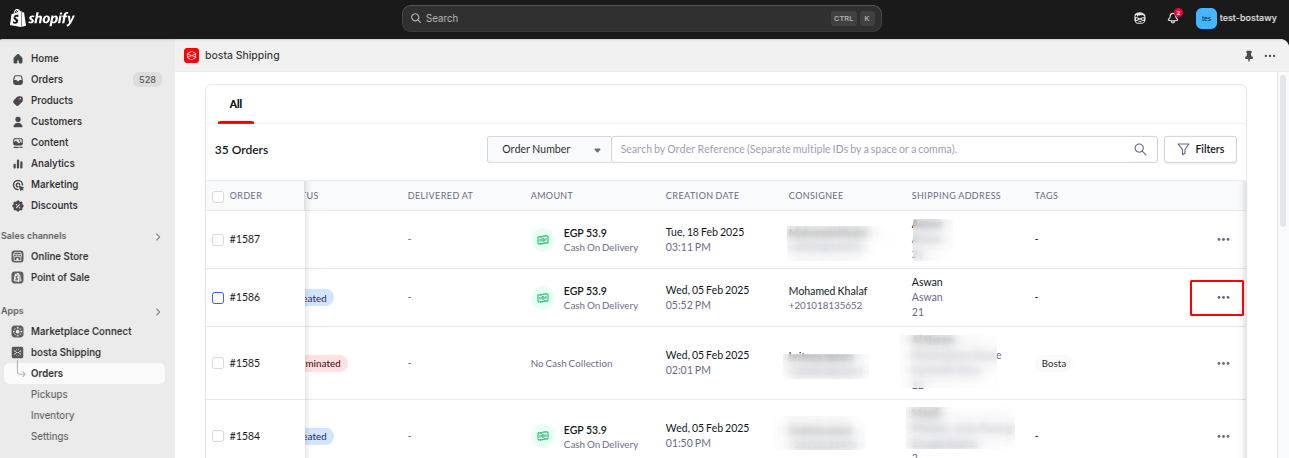
Task: Open actions menu for order #1586
Action: click(1223, 297)
